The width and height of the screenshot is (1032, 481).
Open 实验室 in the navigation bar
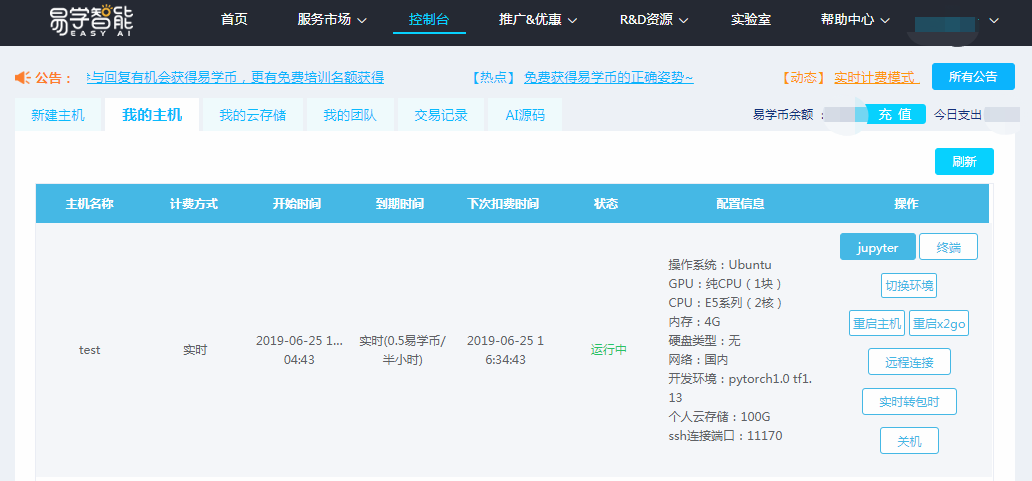click(750, 20)
